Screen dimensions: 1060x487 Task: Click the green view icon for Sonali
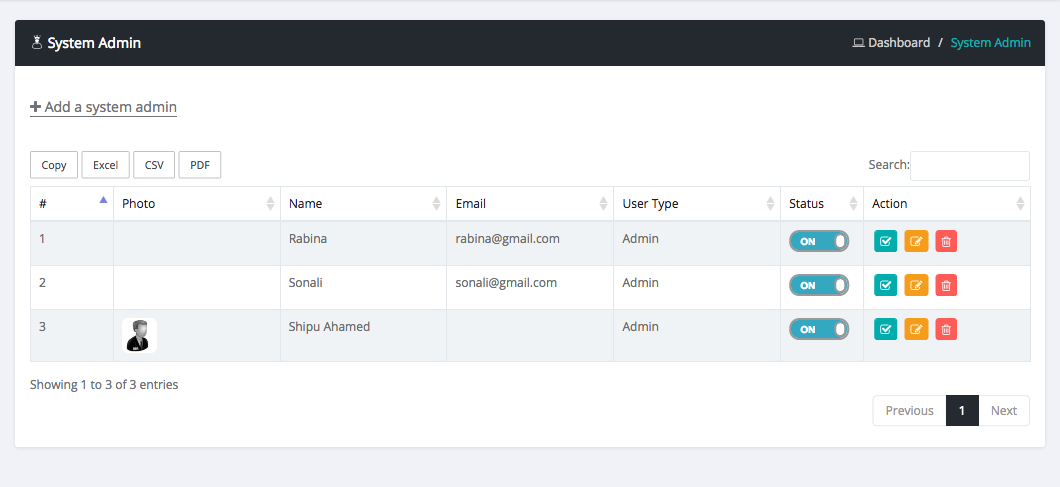pyautogui.click(x=885, y=285)
